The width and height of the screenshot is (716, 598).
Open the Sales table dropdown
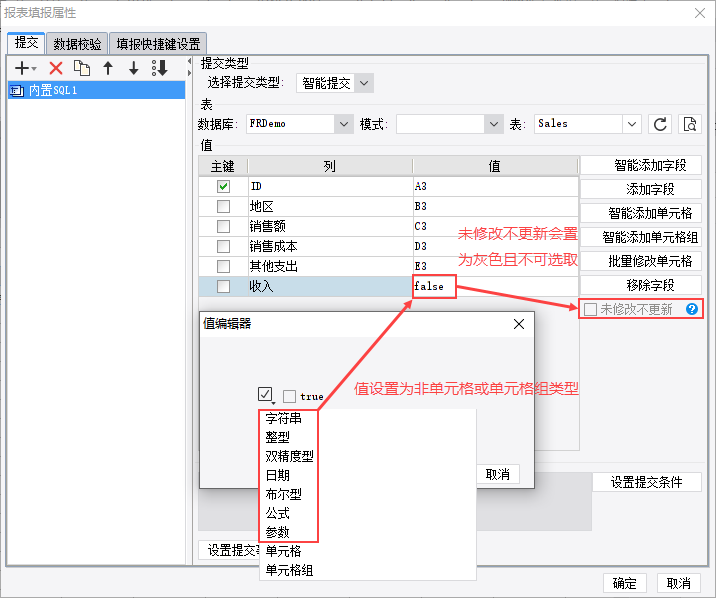[x=632, y=124]
